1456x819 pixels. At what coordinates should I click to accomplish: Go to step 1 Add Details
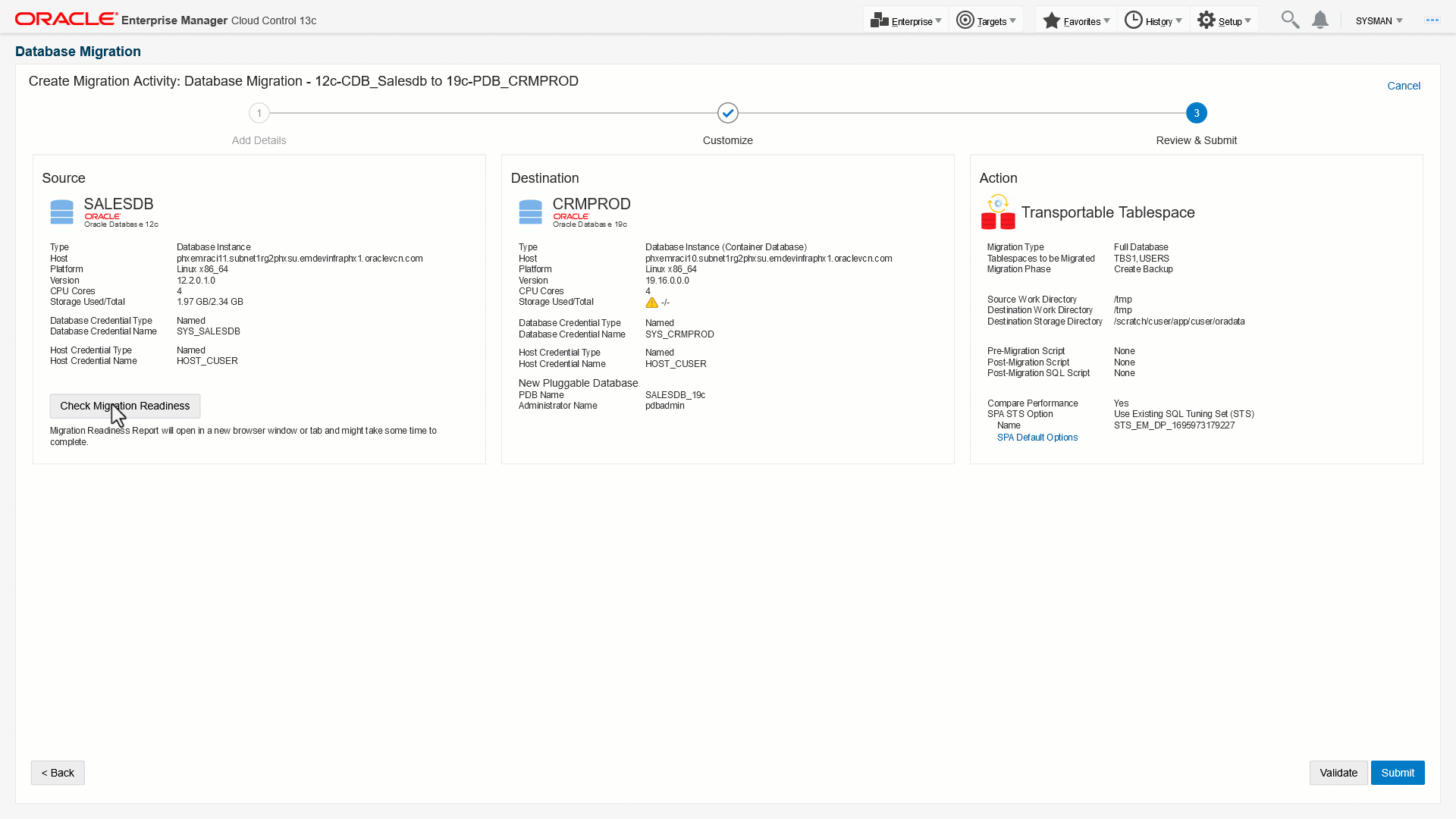click(x=259, y=113)
